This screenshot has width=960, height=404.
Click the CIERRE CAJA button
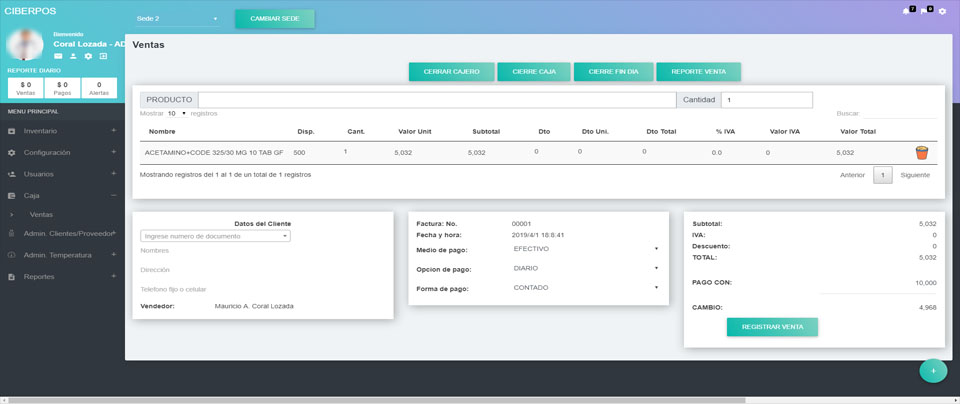(534, 72)
